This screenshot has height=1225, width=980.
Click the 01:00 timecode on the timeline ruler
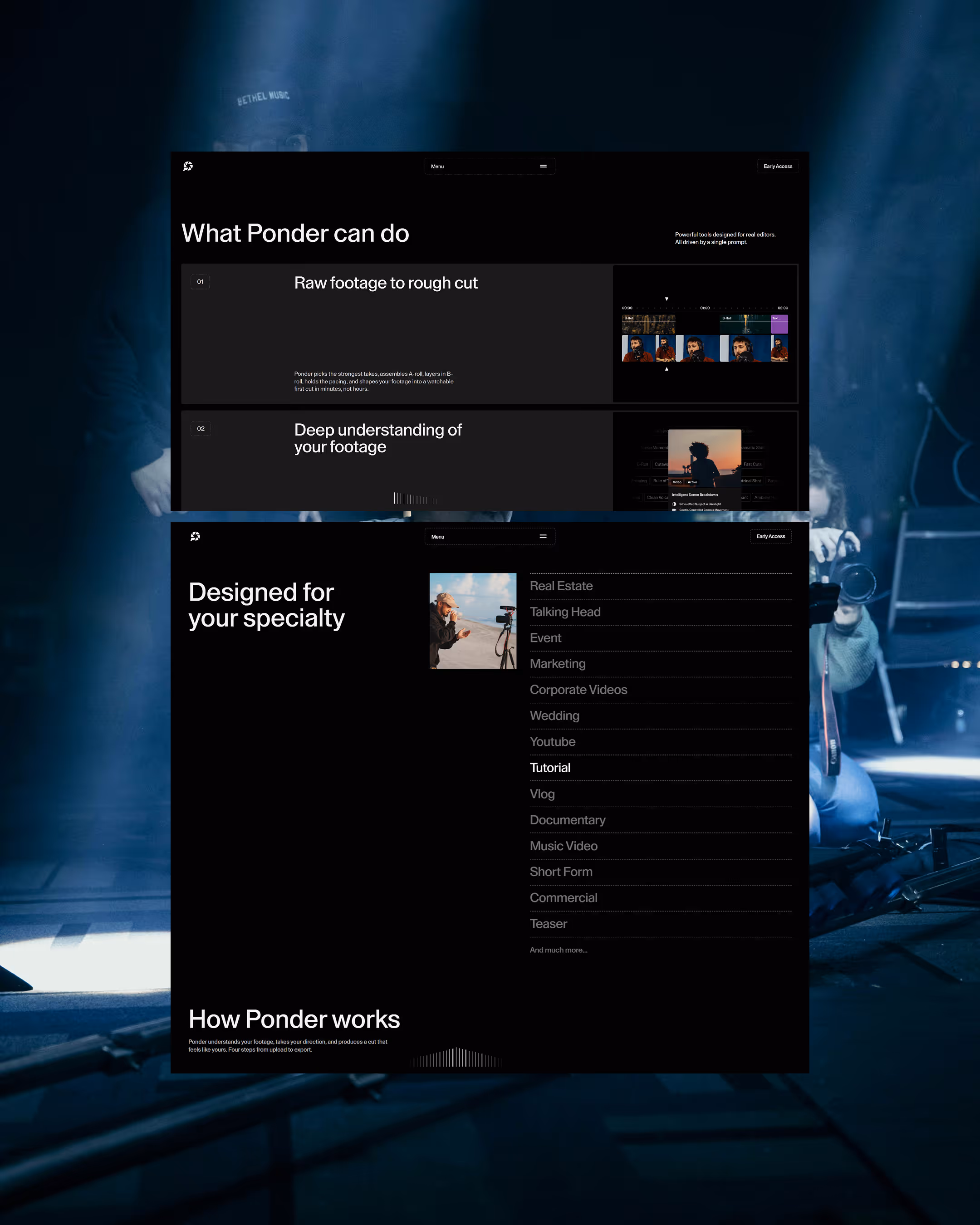coord(705,308)
